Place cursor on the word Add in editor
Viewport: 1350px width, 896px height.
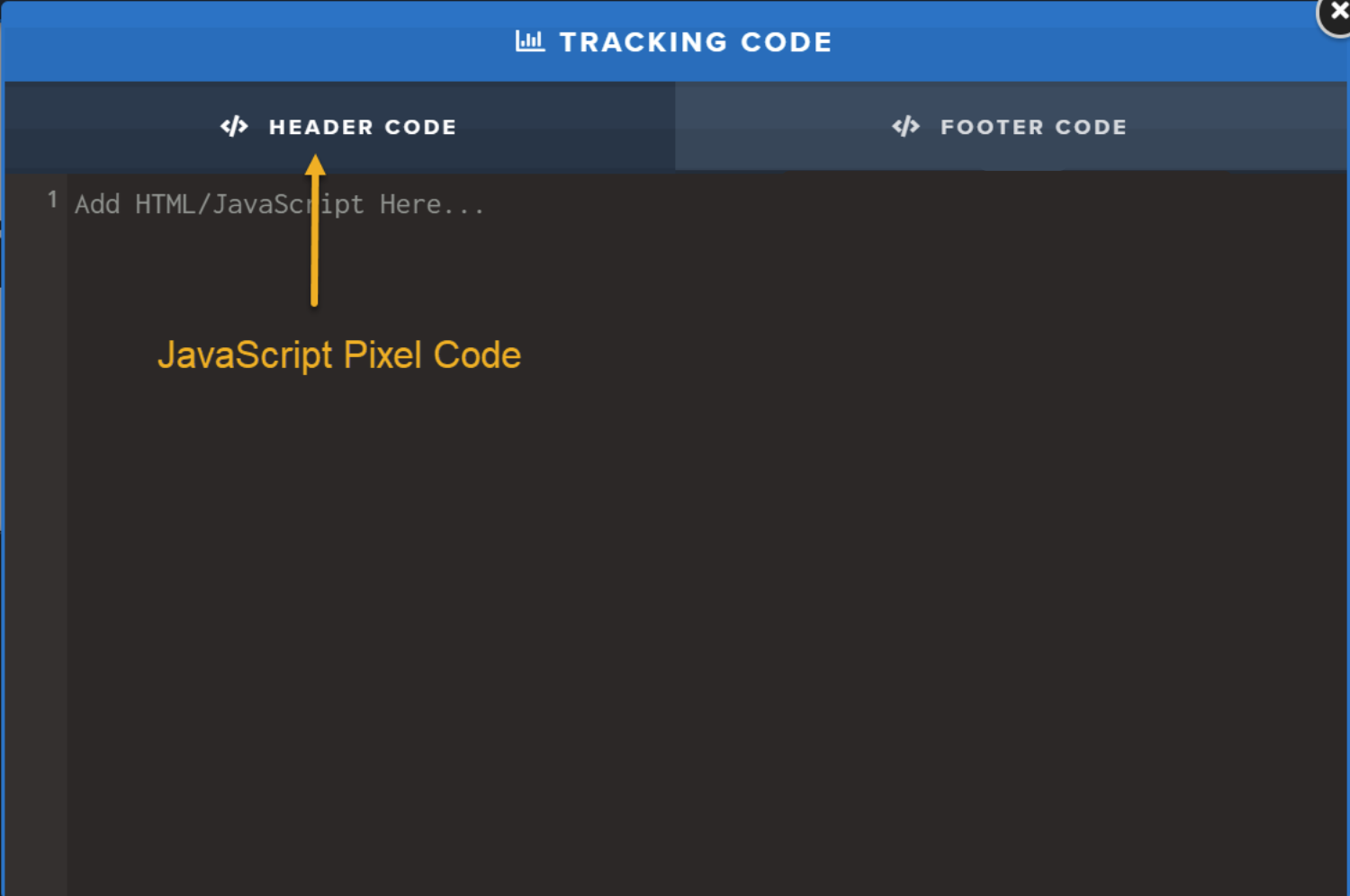tap(97, 205)
